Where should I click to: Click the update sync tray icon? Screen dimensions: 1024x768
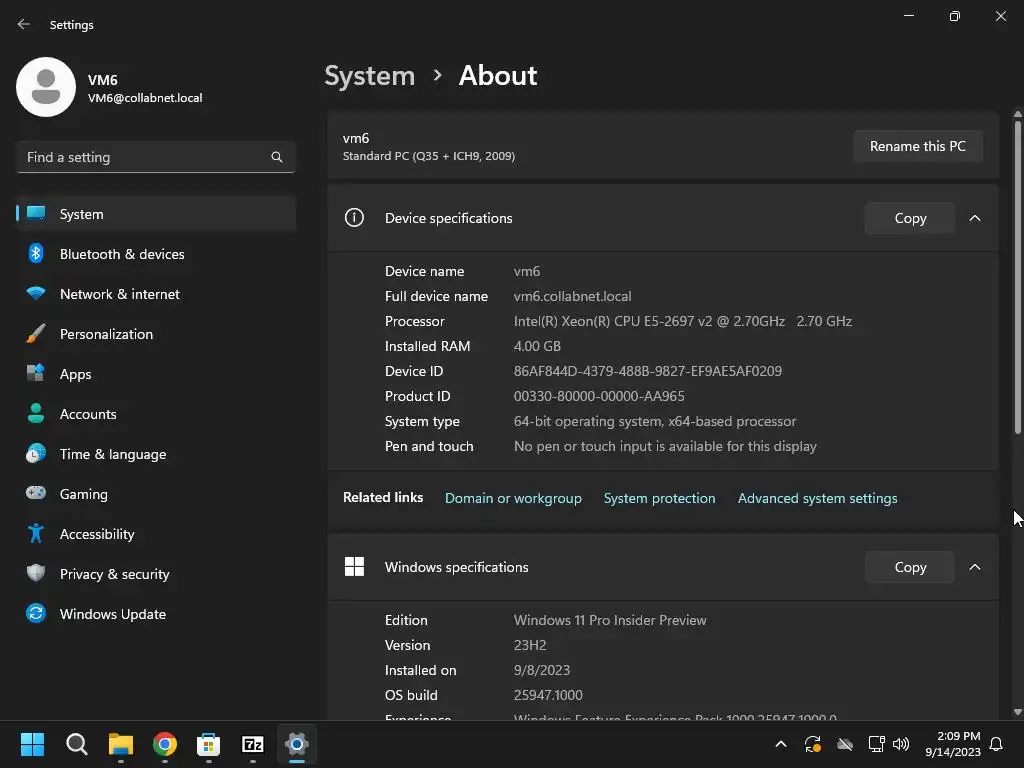(812, 744)
